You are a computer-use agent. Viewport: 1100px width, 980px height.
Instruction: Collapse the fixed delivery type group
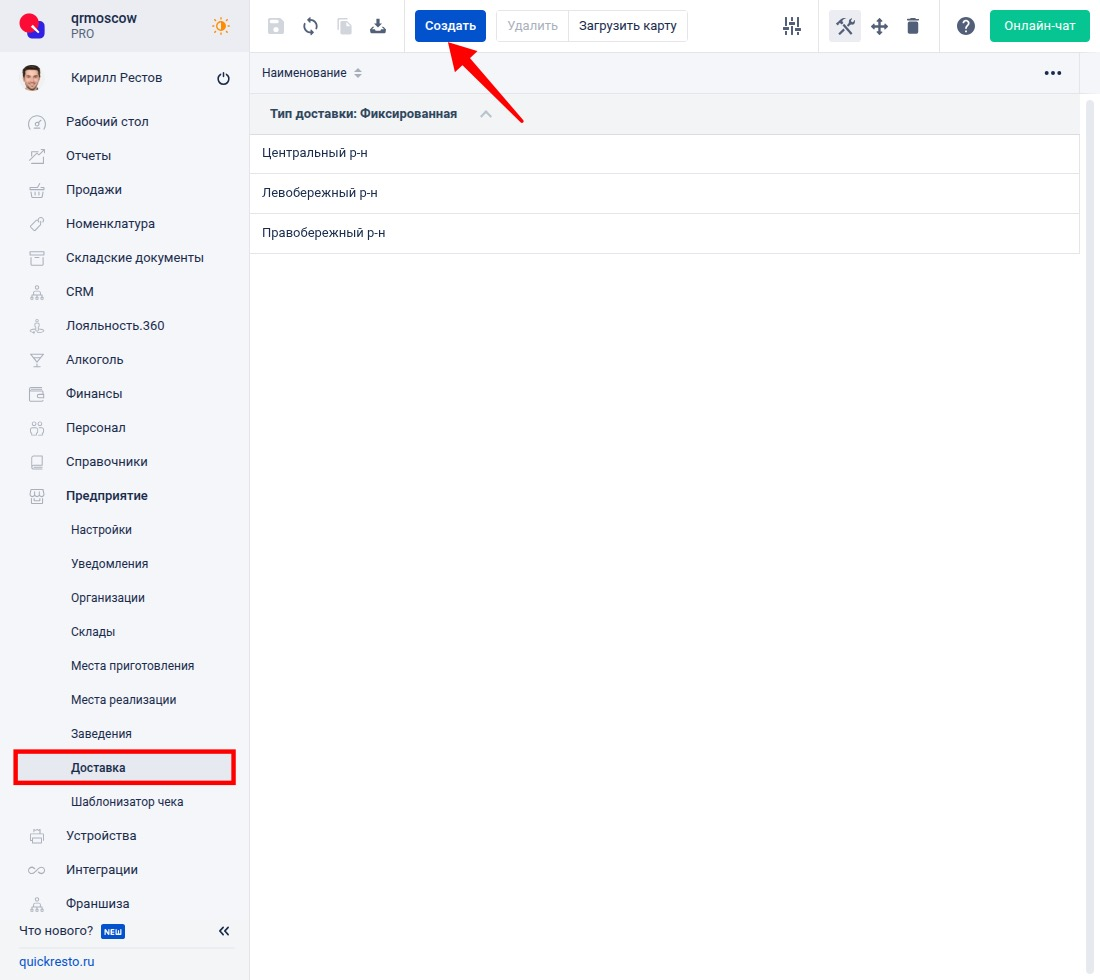(486, 114)
